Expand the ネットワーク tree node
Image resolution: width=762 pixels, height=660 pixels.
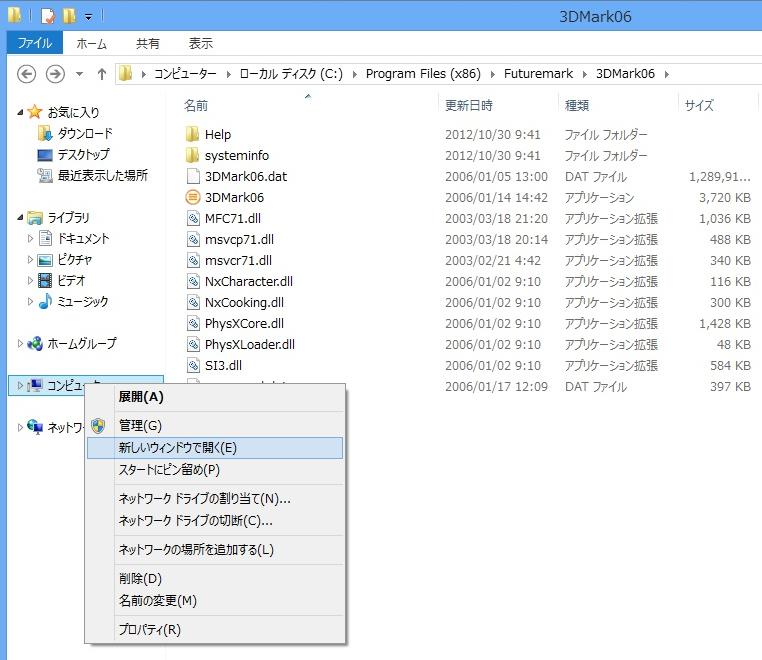pyautogui.click(x=20, y=427)
